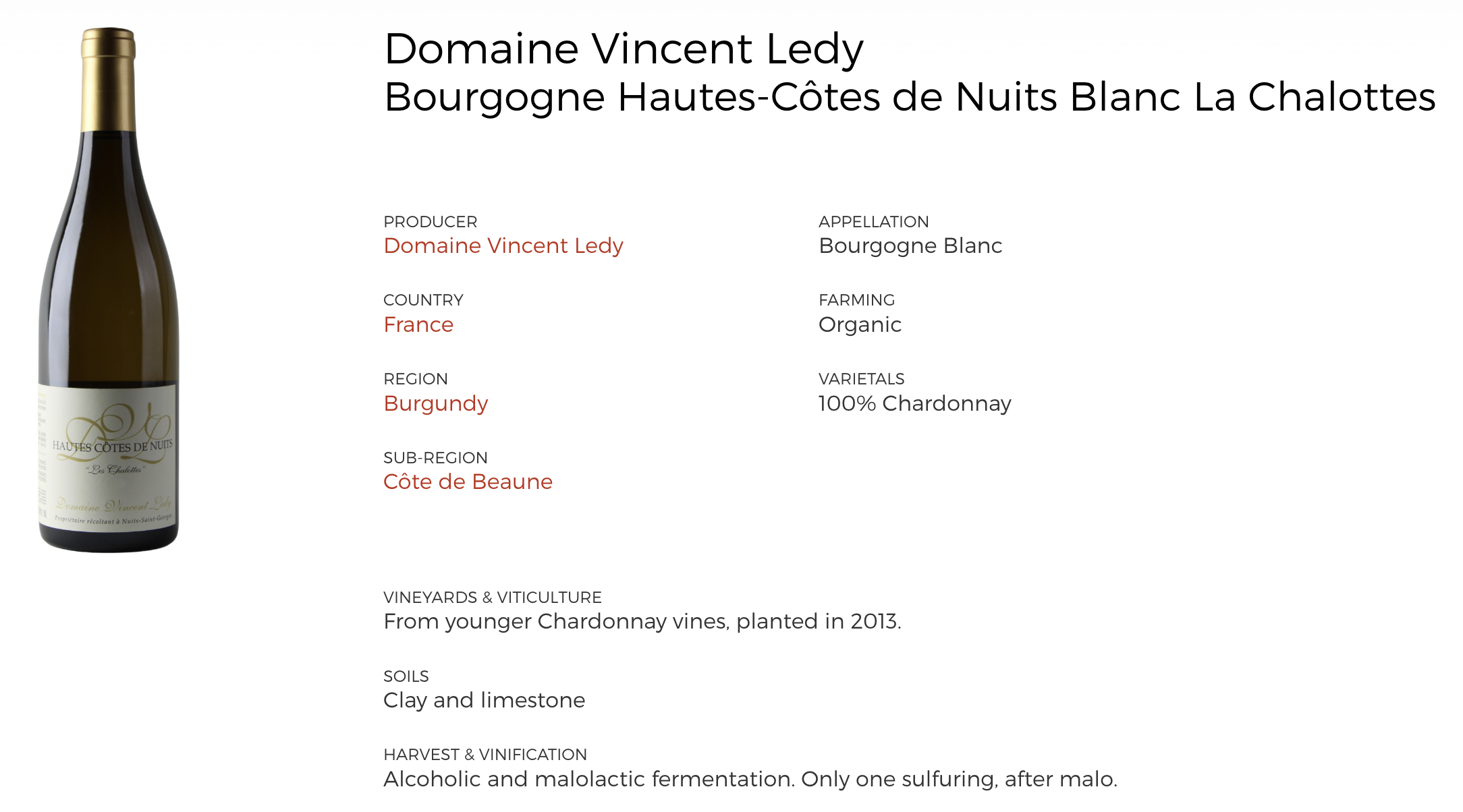The width and height of the screenshot is (1463, 812).
Task: Select the 100% Chardonnay varietals text
Action: coord(914,403)
